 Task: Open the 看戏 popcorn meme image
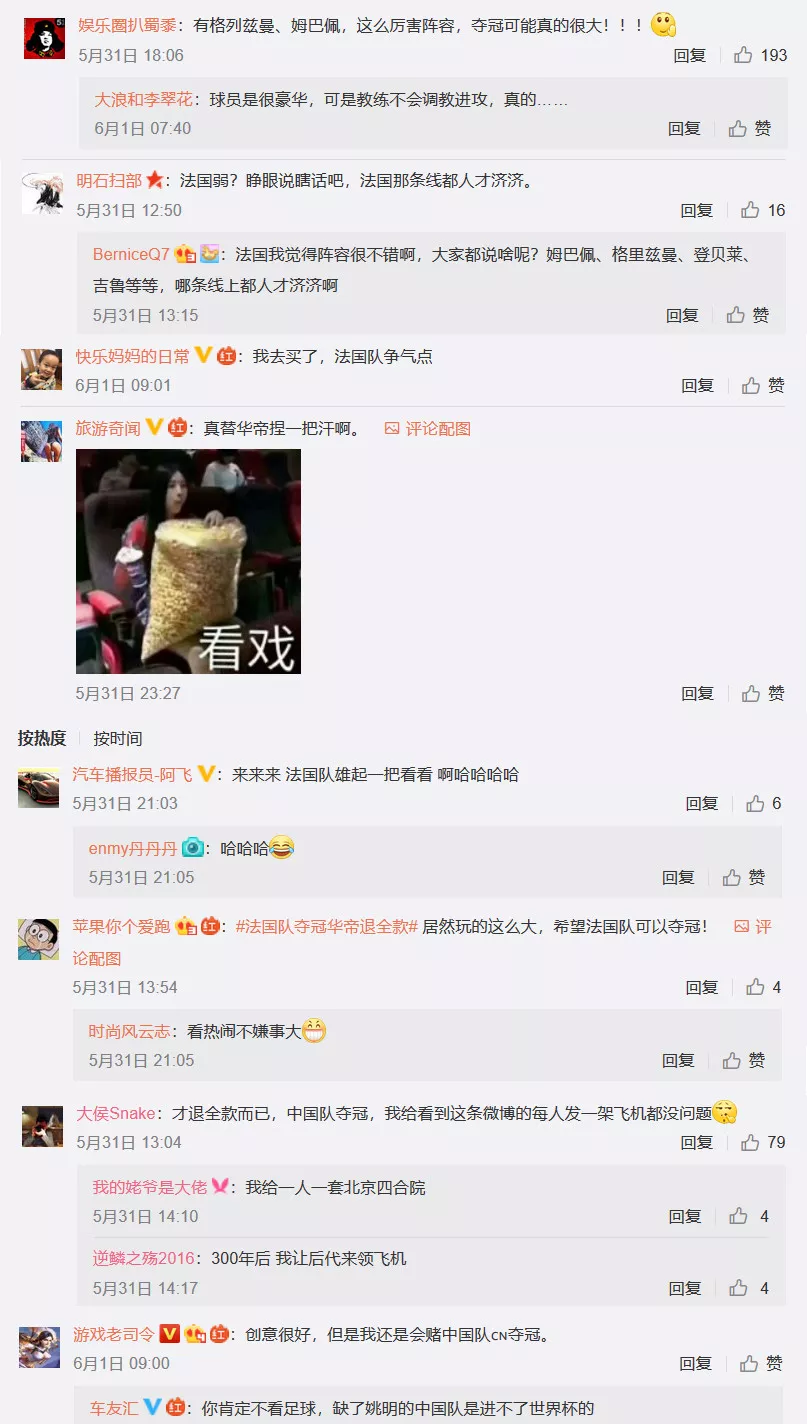(188, 561)
